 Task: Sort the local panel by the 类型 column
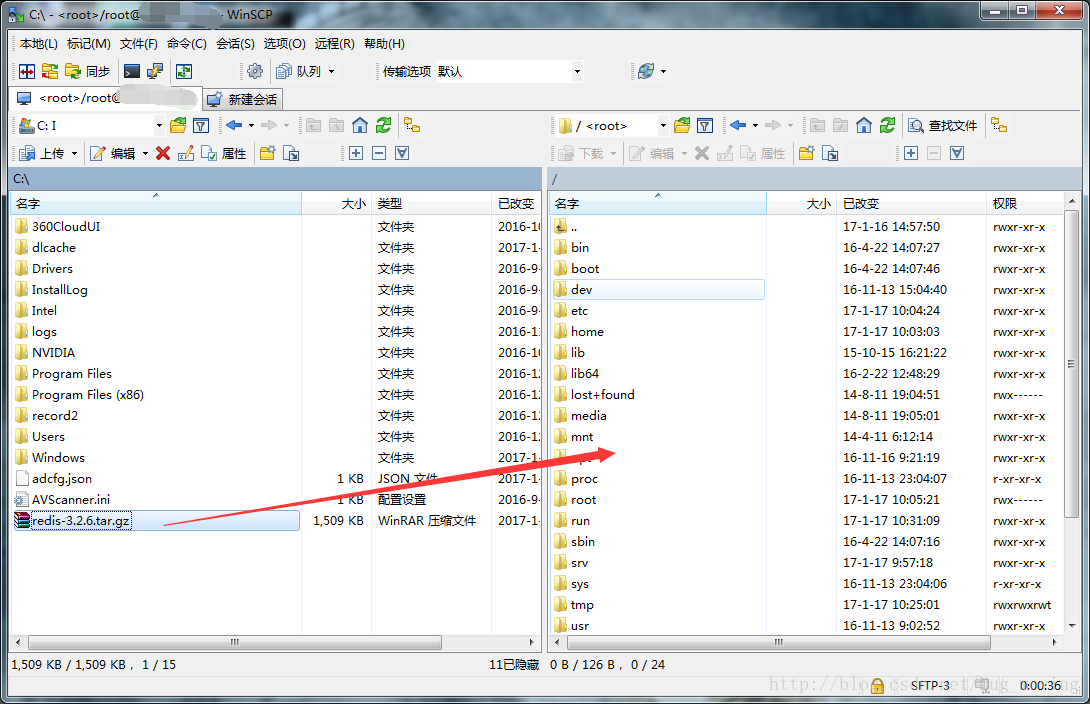[431, 204]
